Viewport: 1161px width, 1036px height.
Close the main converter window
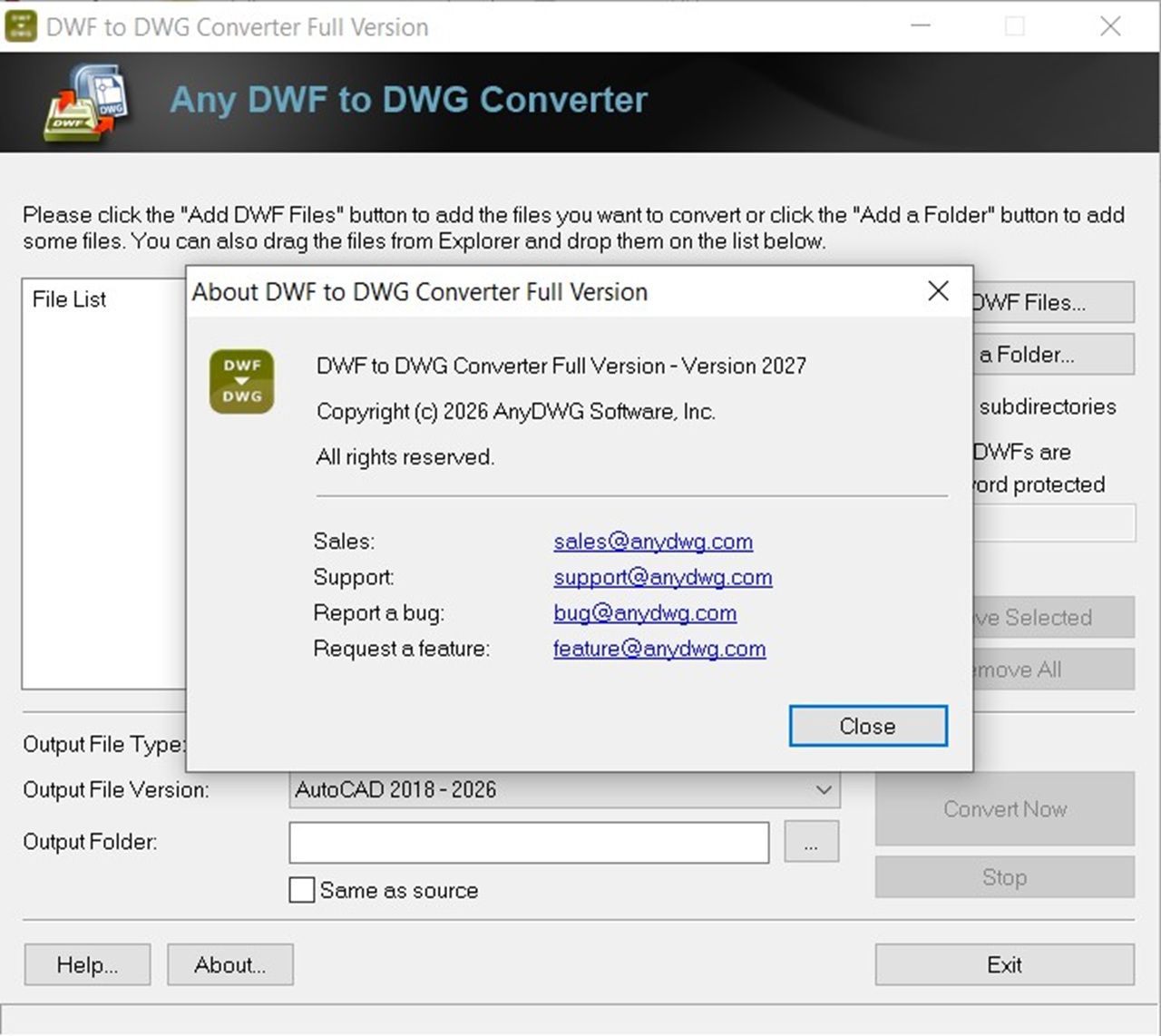1110,26
